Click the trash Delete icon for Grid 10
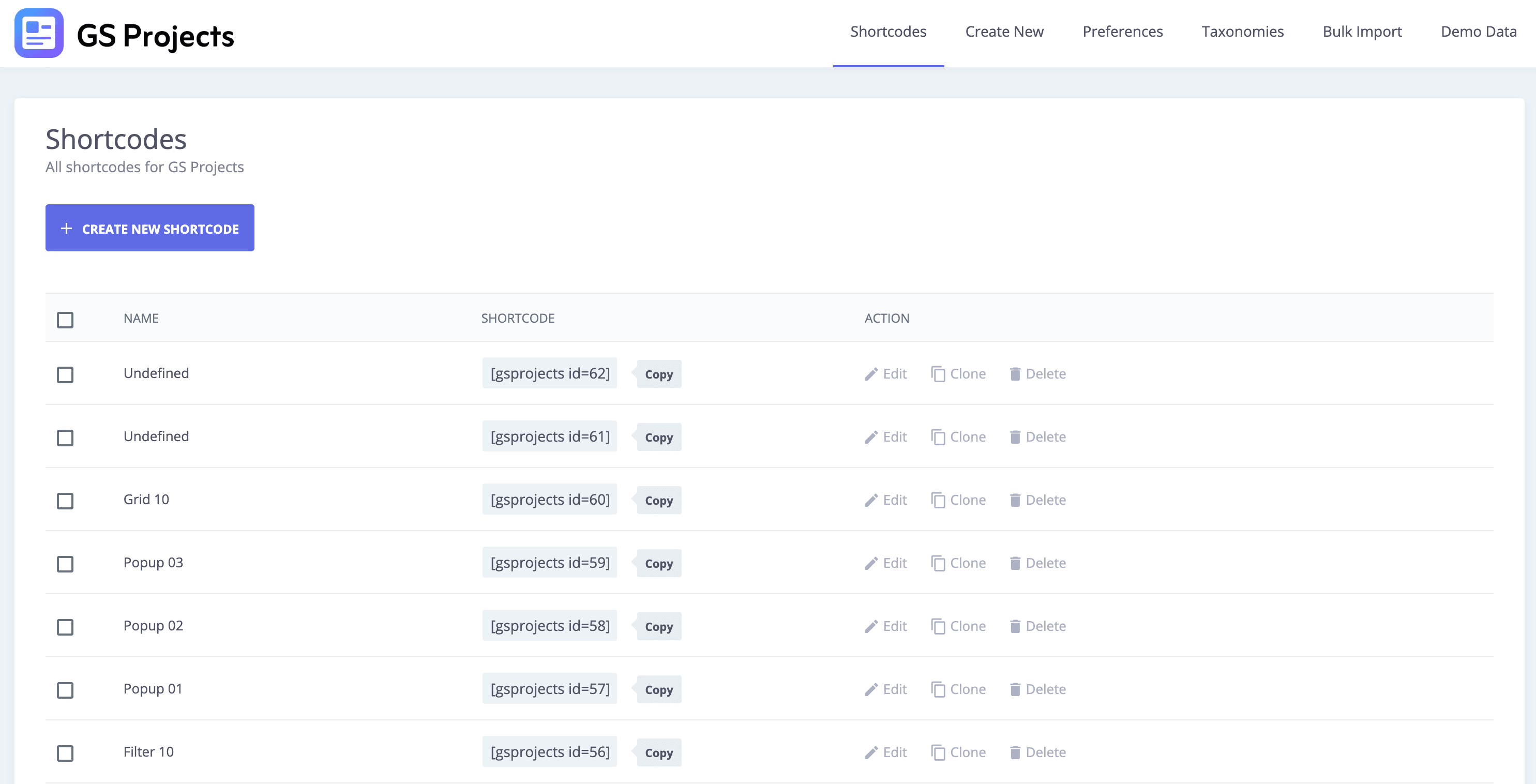Viewport: 1536px width, 784px height. click(x=1015, y=500)
